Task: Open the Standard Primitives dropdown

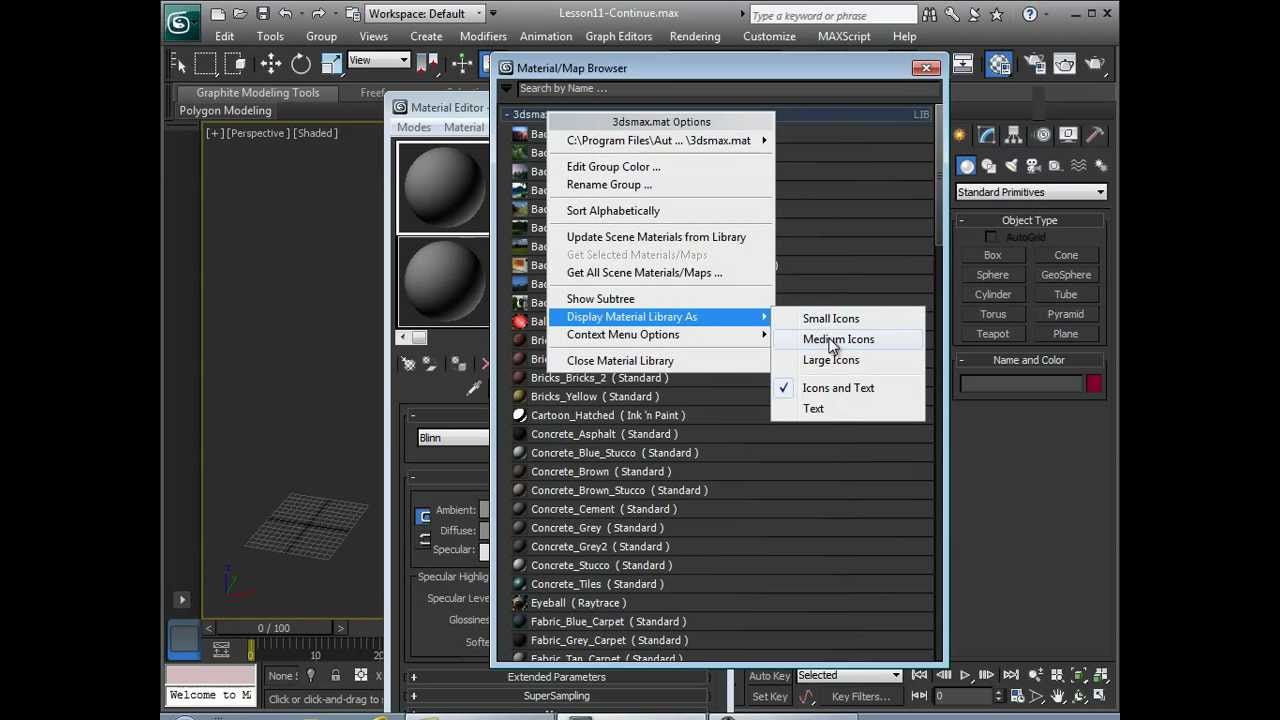Action: click(1031, 192)
